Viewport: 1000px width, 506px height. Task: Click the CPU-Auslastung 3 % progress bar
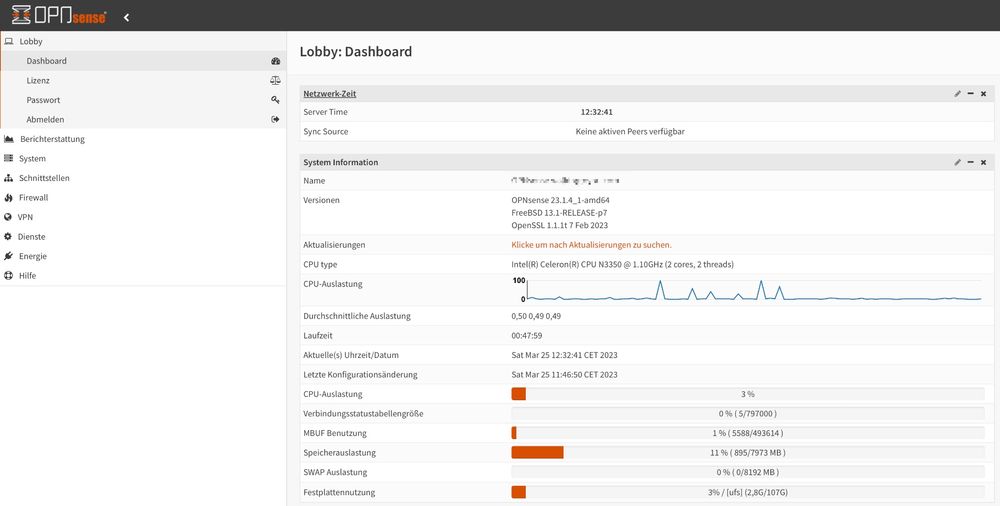pos(747,394)
